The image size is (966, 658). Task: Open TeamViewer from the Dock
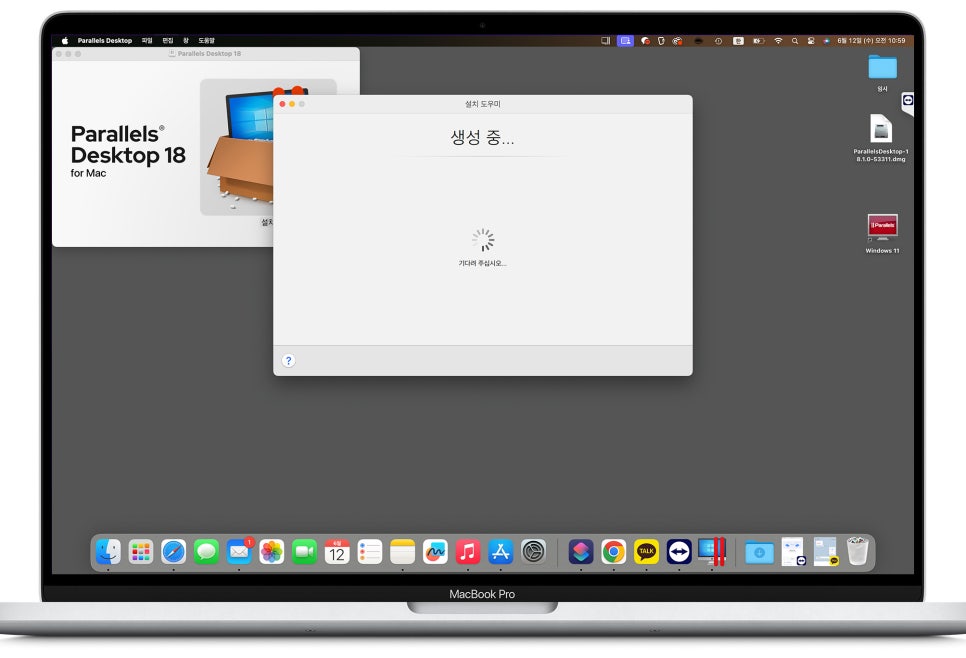(x=679, y=551)
